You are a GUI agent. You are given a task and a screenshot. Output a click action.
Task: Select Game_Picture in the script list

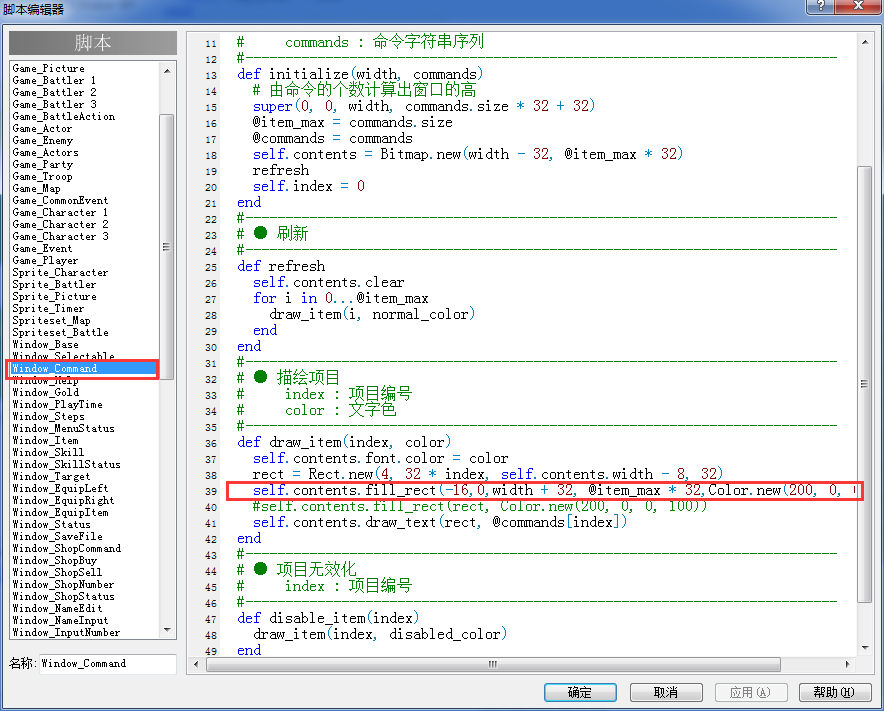[x=48, y=68]
